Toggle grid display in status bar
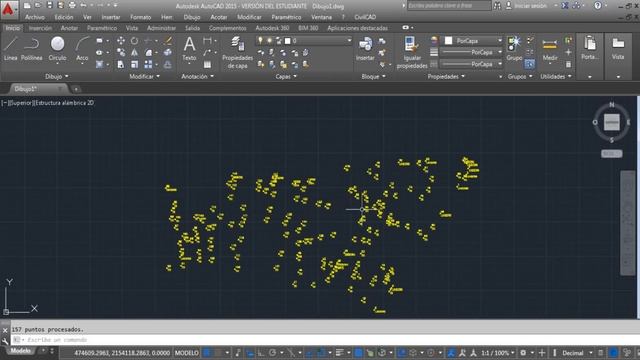Image resolution: width=640 pixels, height=360 pixels. point(207,353)
